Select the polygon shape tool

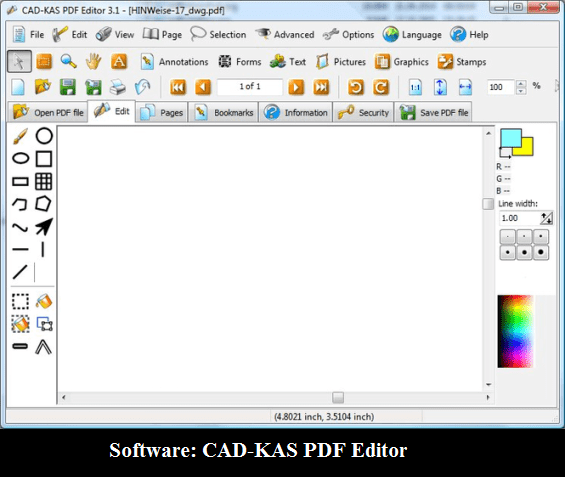[x=43, y=204]
